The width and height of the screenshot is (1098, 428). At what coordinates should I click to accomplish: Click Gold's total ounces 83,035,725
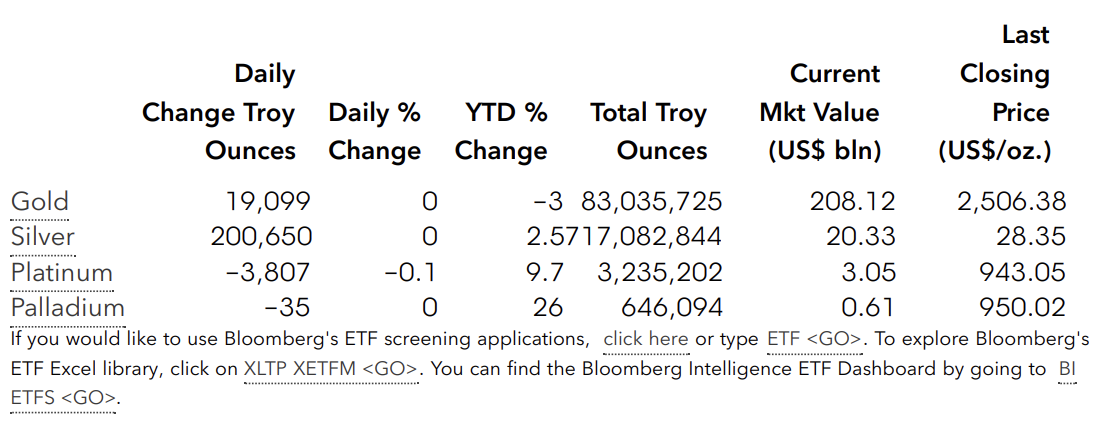tap(651, 202)
